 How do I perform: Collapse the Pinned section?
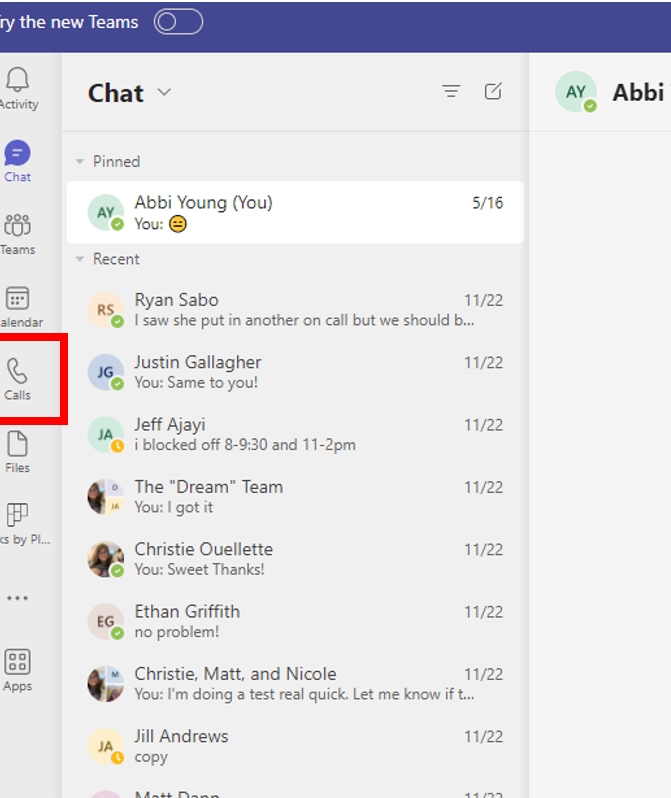79,162
